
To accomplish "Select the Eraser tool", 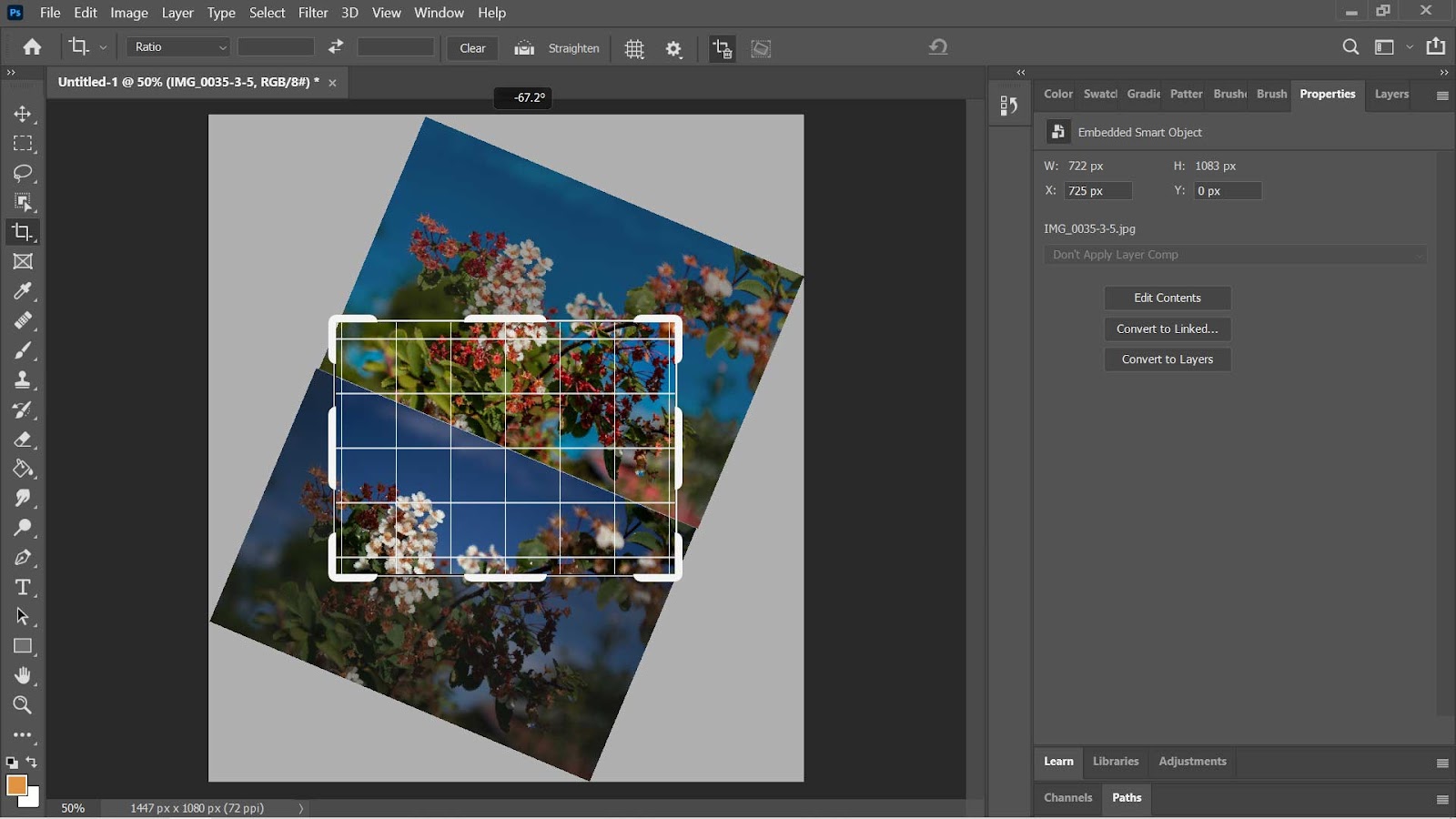I will [x=23, y=439].
